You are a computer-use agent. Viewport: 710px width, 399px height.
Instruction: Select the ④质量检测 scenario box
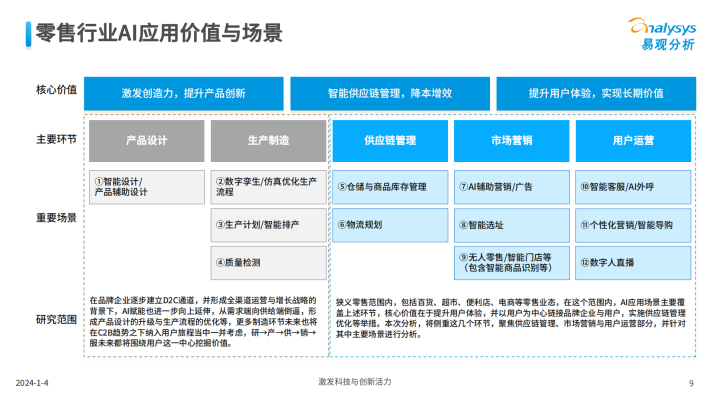(x=269, y=263)
